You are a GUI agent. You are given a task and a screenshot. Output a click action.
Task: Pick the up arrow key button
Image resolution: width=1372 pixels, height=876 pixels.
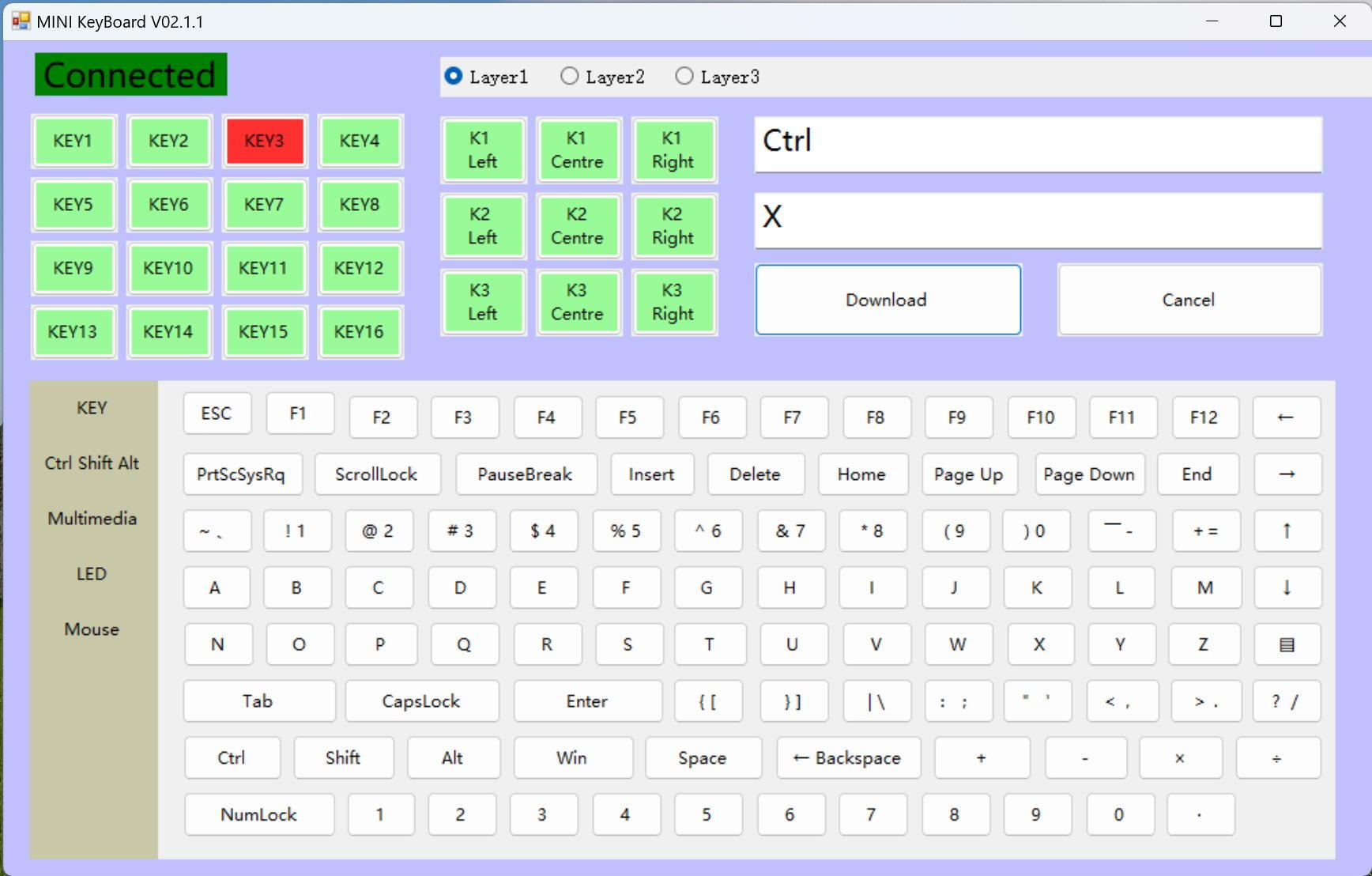click(x=1286, y=531)
